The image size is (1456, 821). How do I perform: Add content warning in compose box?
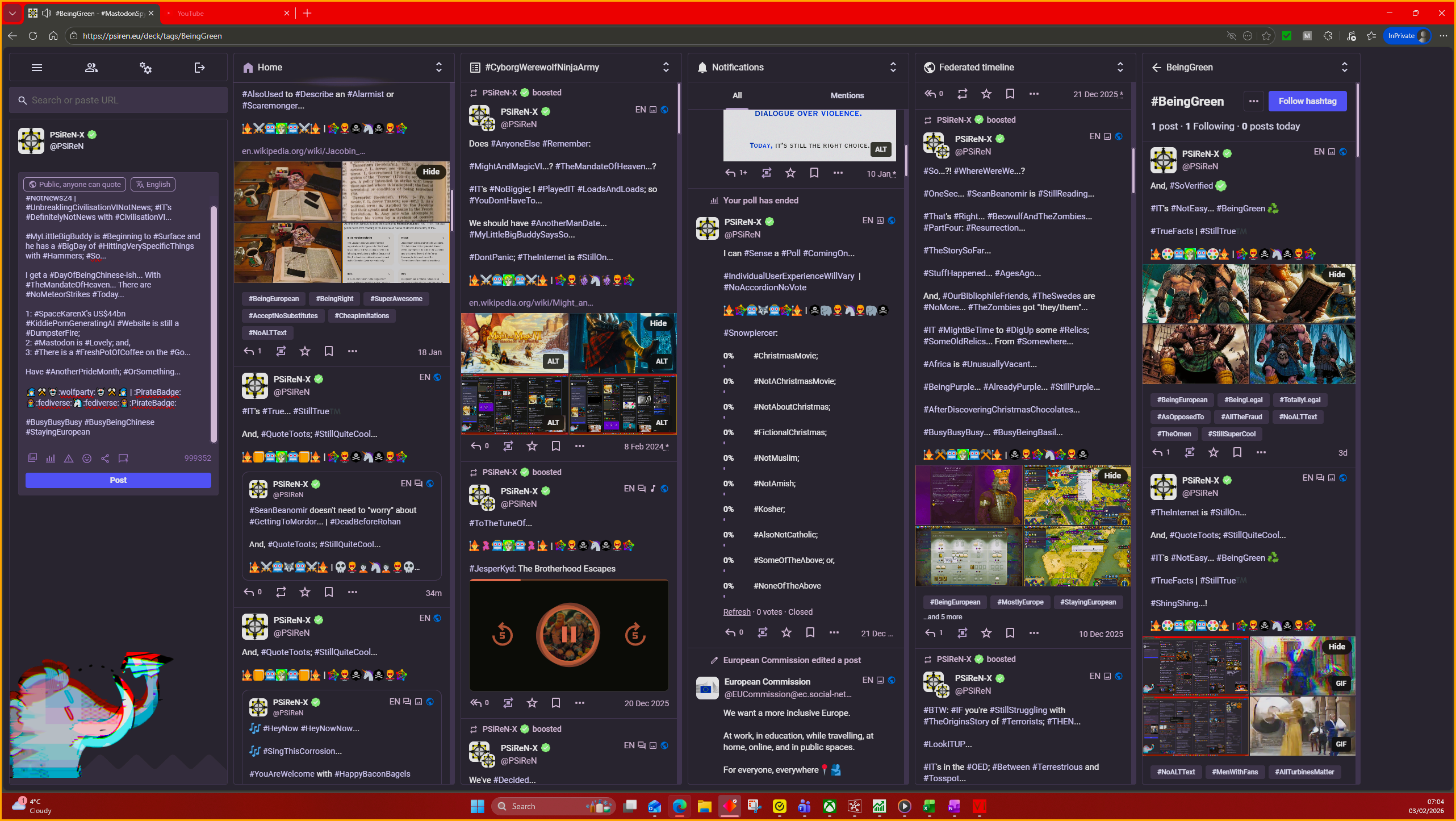tap(69, 458)
